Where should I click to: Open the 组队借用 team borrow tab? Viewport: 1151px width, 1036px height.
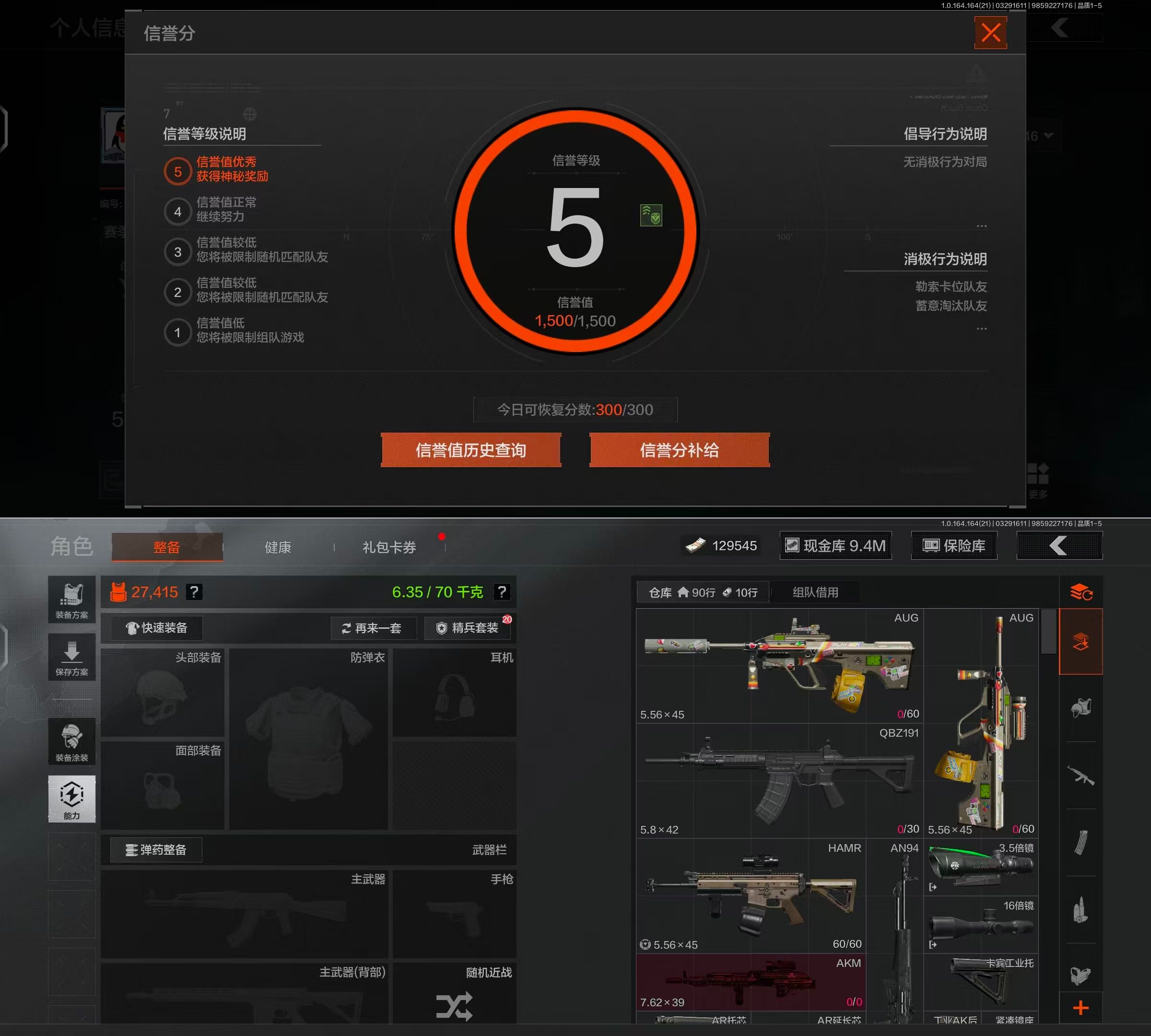coord(815,592)
